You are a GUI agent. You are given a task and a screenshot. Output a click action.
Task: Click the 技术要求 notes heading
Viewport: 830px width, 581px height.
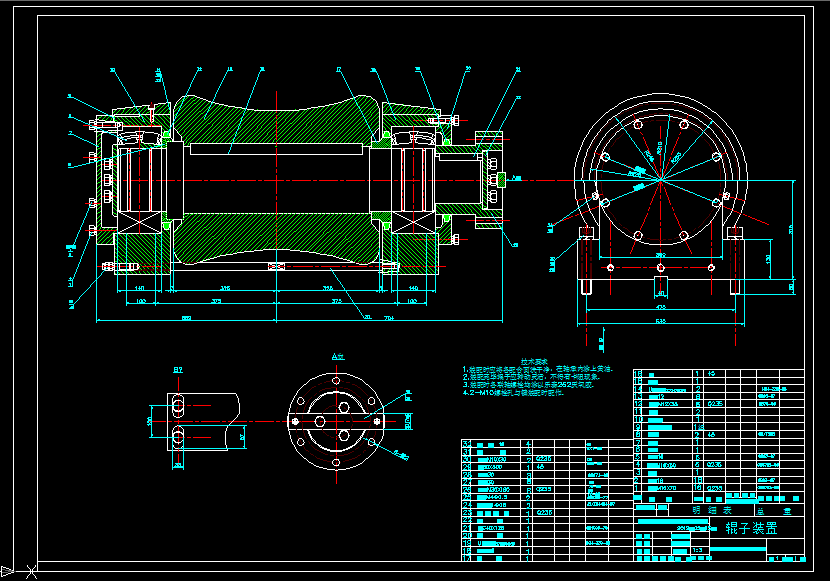pos(534,361)
